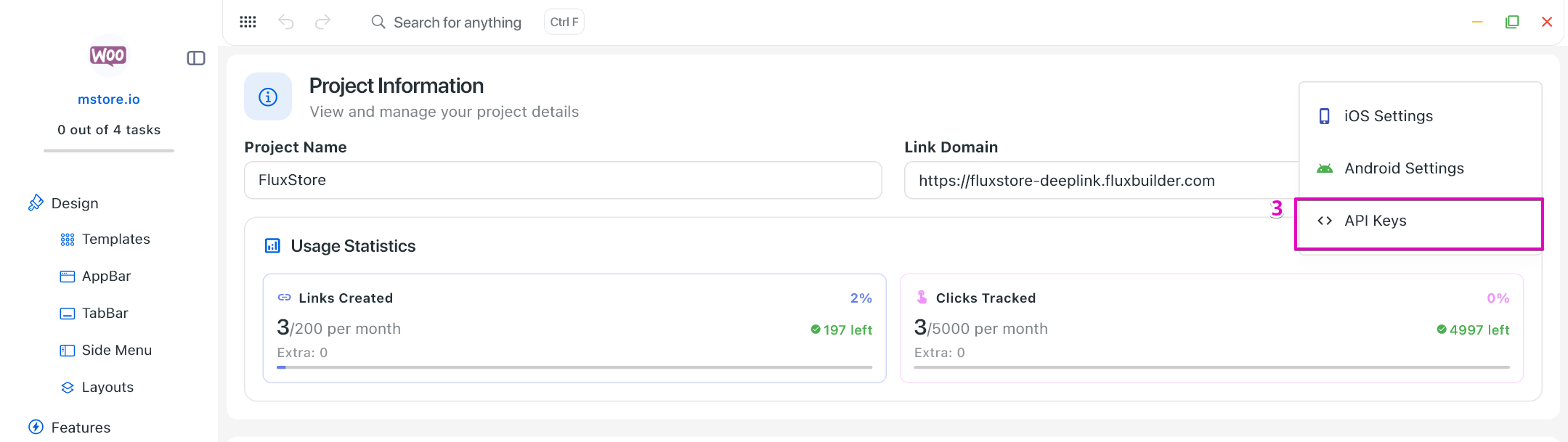This screenshot has width=1568, height=442.
Task: Click the redo arrow icon
Action: pyautogui.click(x=322, y=22)
